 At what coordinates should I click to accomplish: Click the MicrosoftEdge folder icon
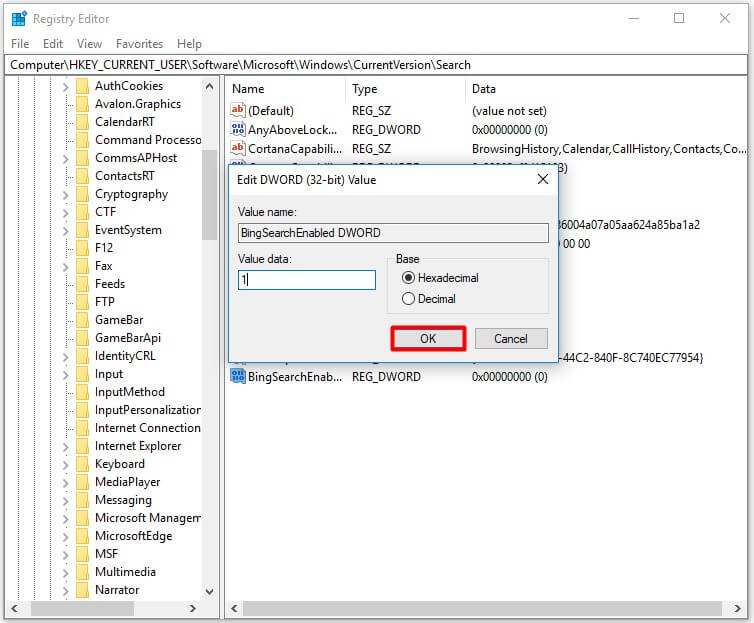click(x=83, y=536)
